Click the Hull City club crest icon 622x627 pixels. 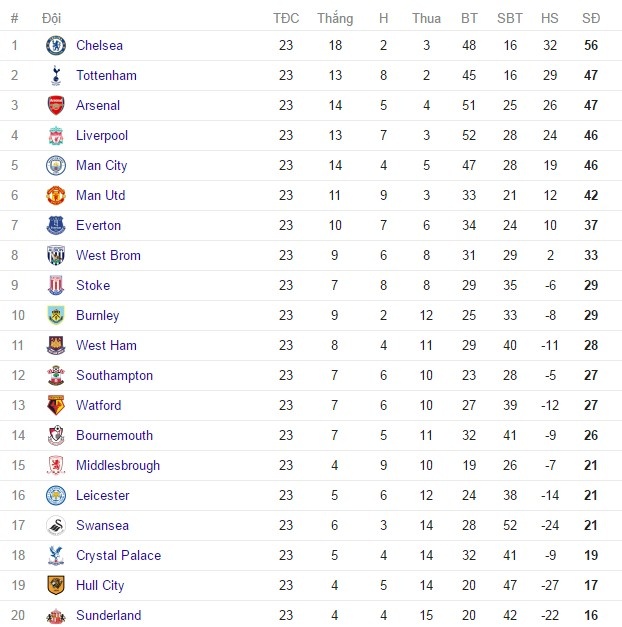(x=55, y=585)
